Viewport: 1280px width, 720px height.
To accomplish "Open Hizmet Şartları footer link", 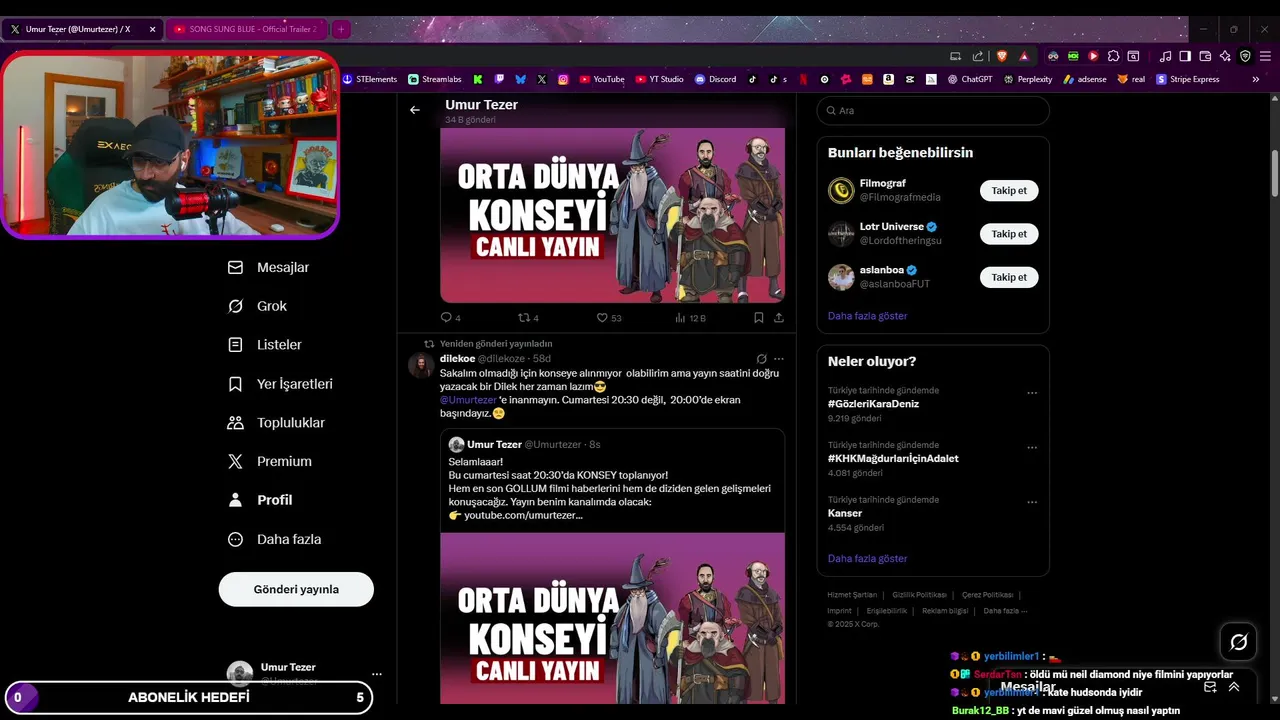I will pos(852,595).
